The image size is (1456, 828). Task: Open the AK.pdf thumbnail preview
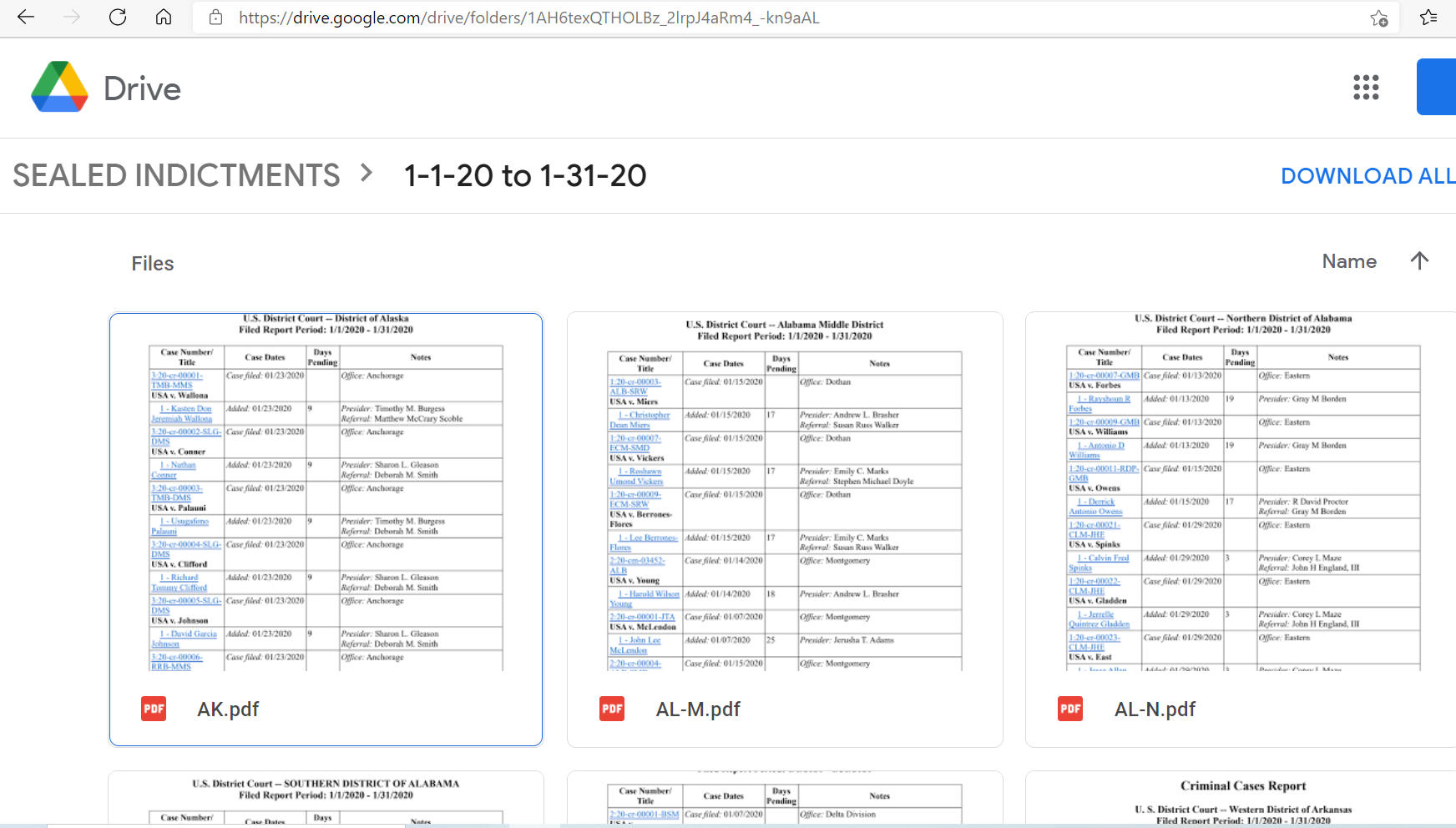(x=326, y=492)
